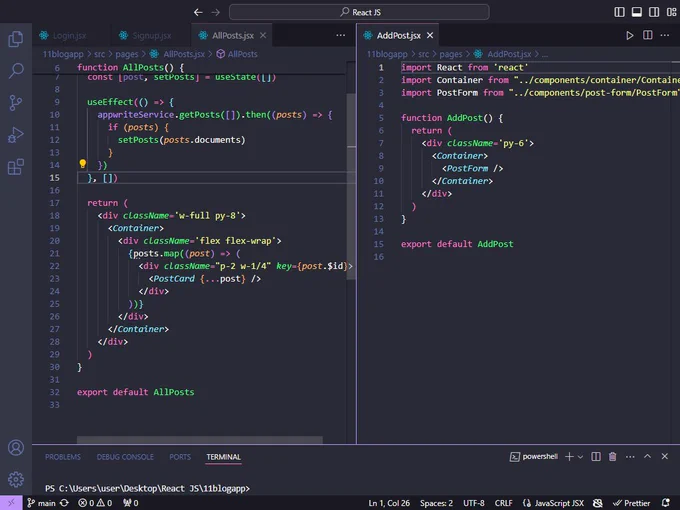Screen dimensions: 680x510
Task: Click the Copilot status icon in status bar
Action: (598, 503)
